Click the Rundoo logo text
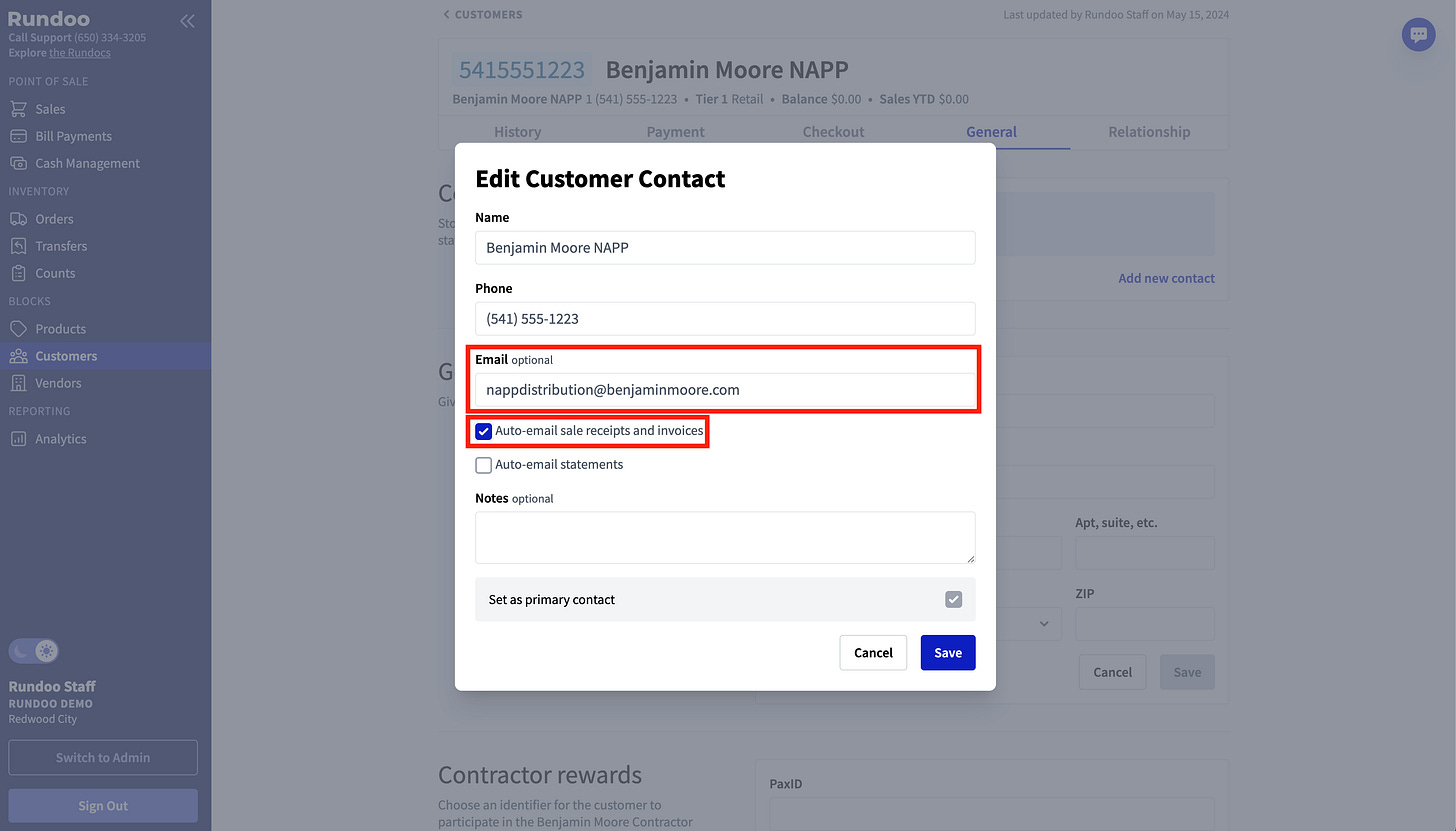The image size is (1456, 831). coord(48,18)
